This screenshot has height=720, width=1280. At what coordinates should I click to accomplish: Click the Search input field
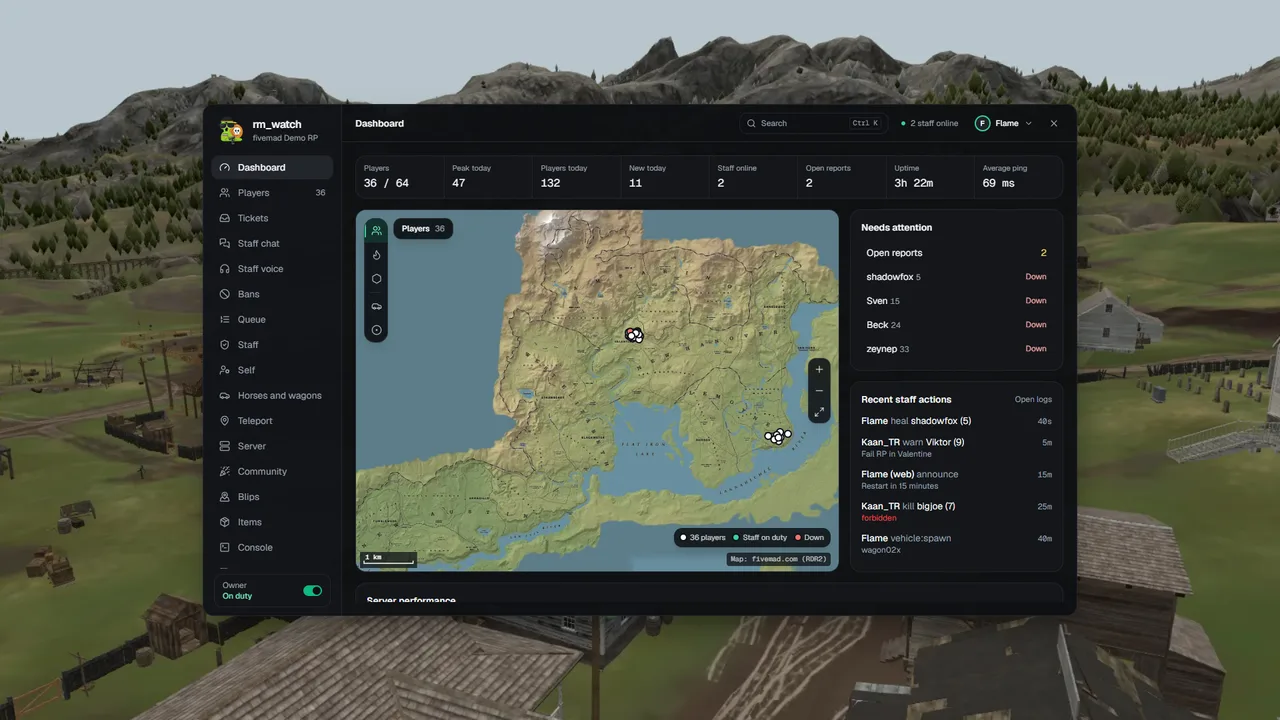813,123
